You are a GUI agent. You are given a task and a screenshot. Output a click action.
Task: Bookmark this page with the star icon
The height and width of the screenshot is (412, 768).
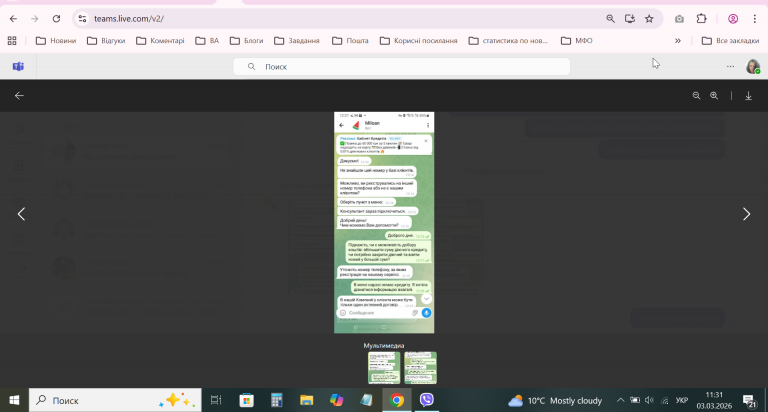(649, 19)
